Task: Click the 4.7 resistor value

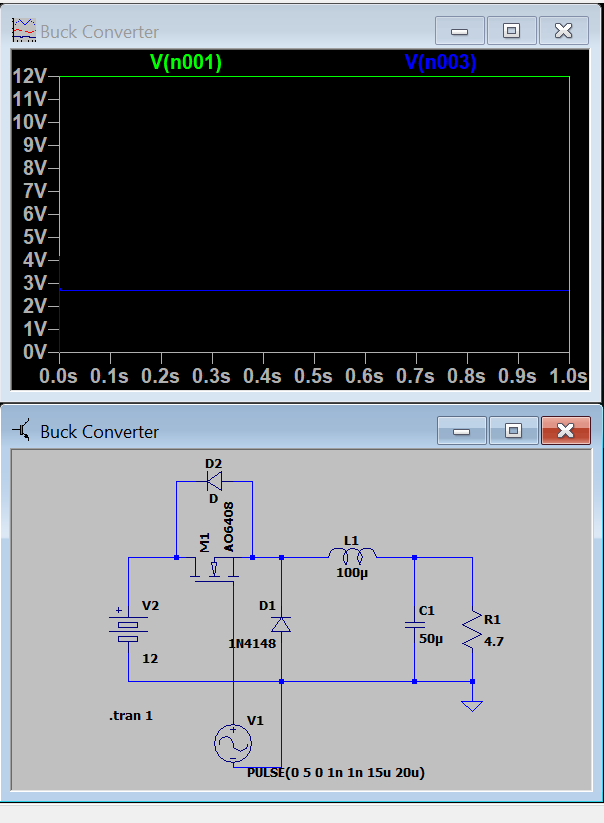Action: 493,641
